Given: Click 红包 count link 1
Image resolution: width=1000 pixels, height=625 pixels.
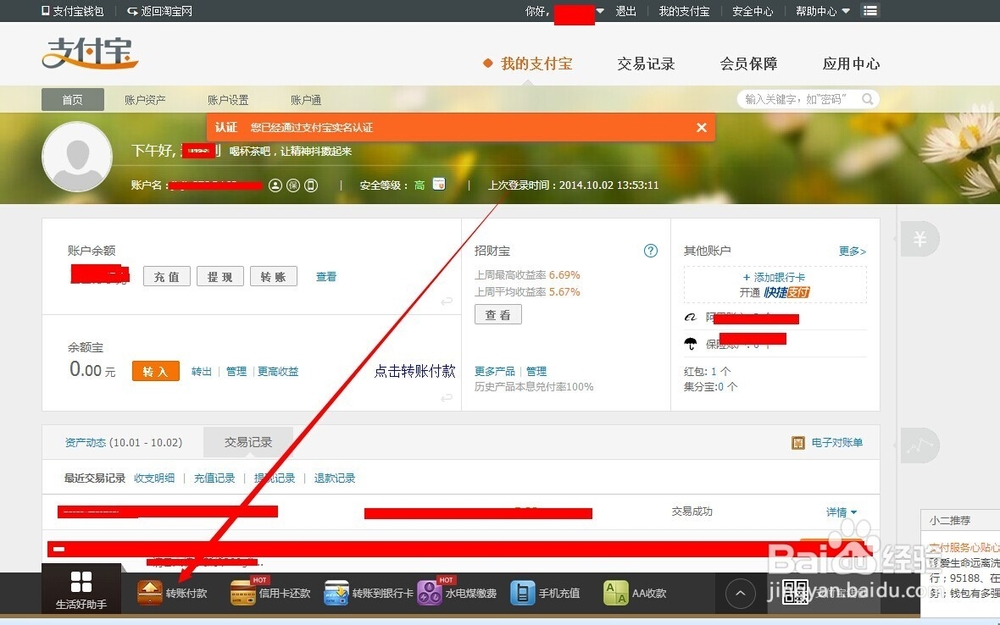Looking at the screenshot, I should 714,371.
